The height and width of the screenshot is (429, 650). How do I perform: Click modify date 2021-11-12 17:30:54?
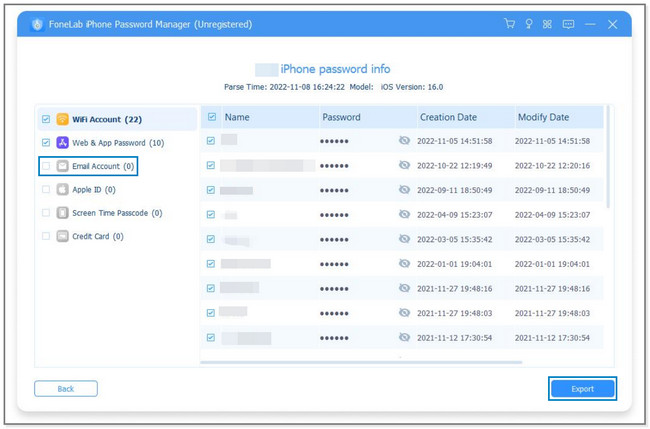(552, 338)
